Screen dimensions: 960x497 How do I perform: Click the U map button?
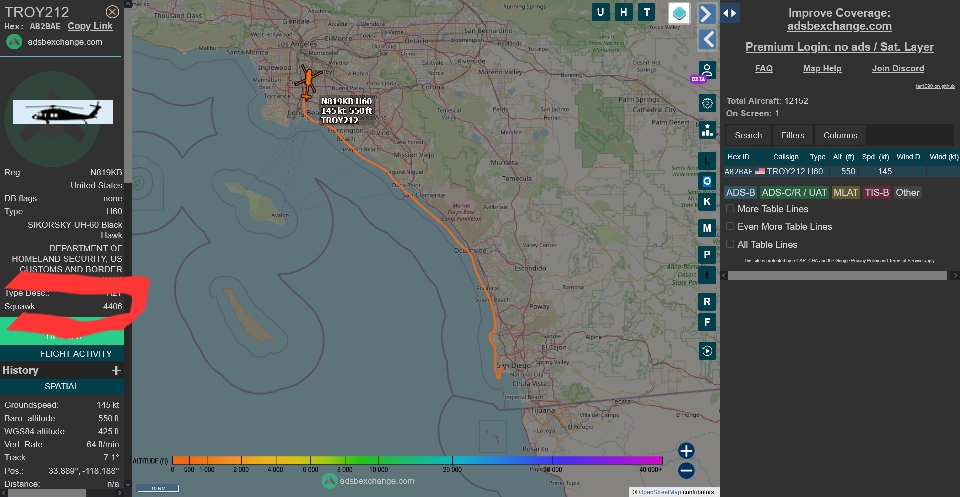[601, 12]
